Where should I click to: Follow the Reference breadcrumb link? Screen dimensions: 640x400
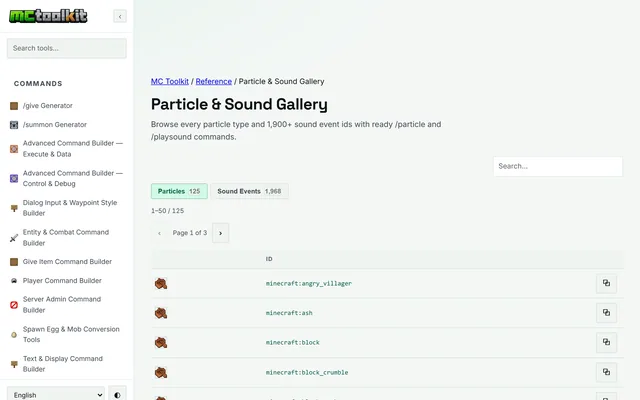[x=213, y=81]
